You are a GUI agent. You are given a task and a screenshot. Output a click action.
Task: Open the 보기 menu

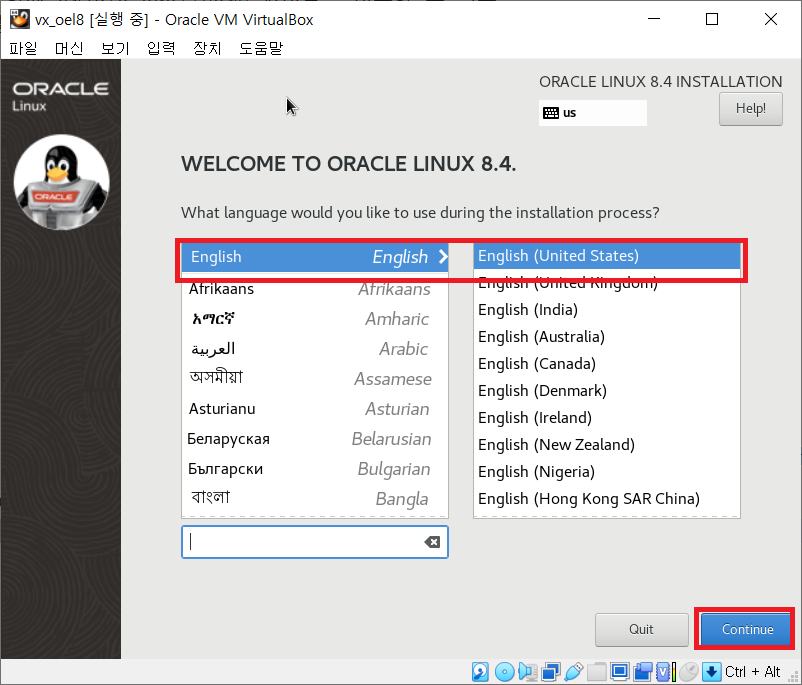tap(115, 48)
